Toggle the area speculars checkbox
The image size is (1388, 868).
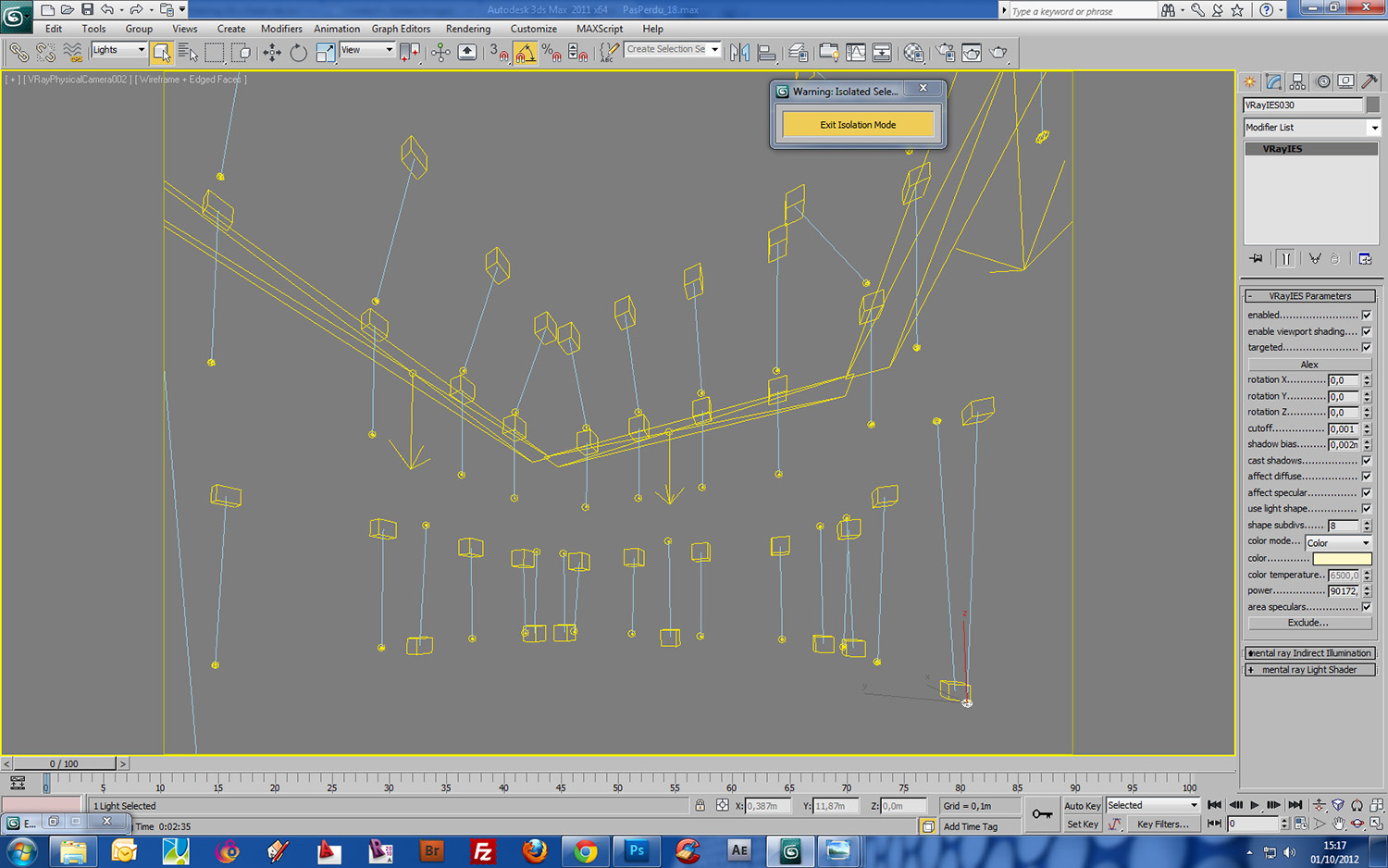pyautogui.click(x=1367, y=607)
